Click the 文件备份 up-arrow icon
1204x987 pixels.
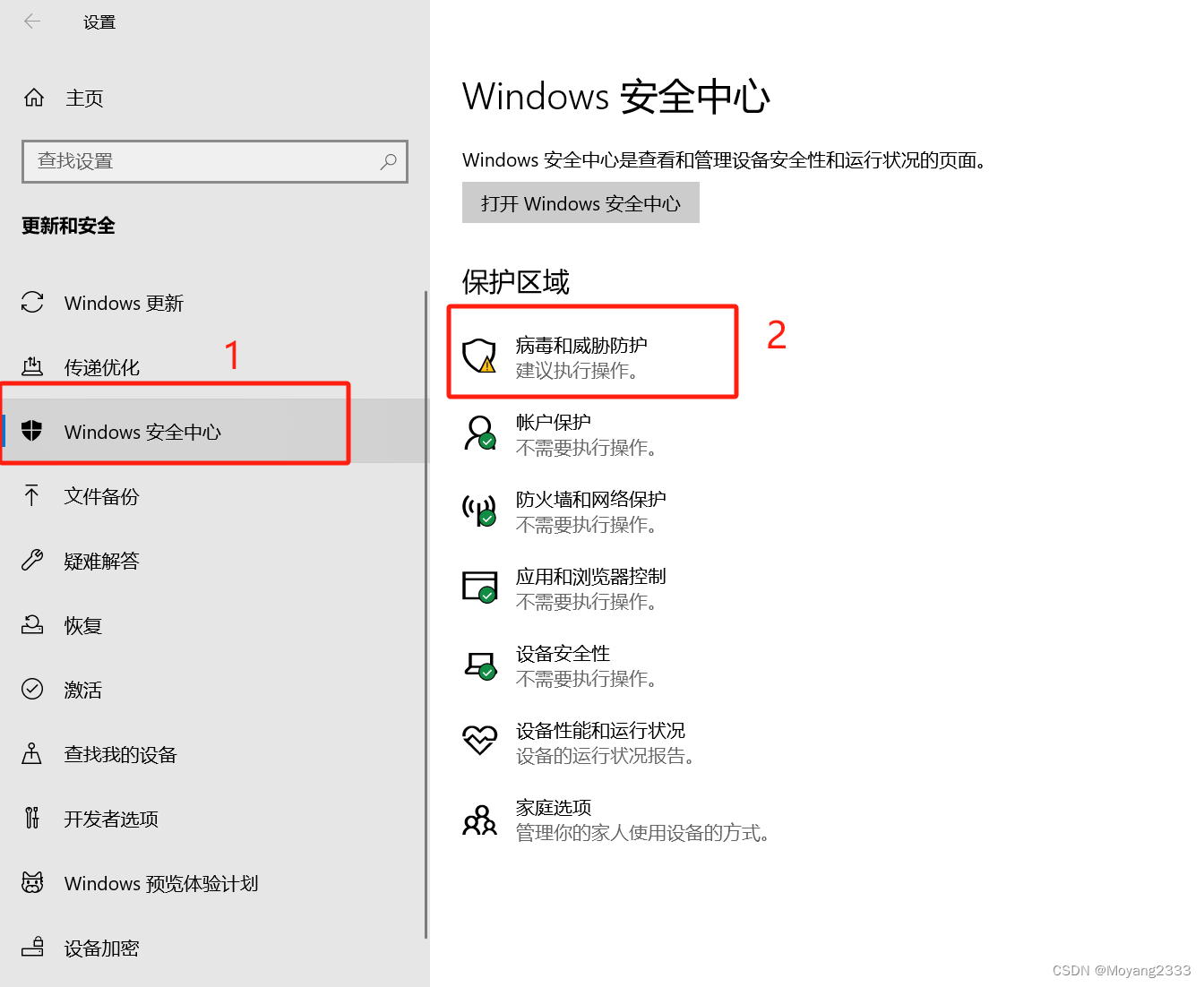32,496
